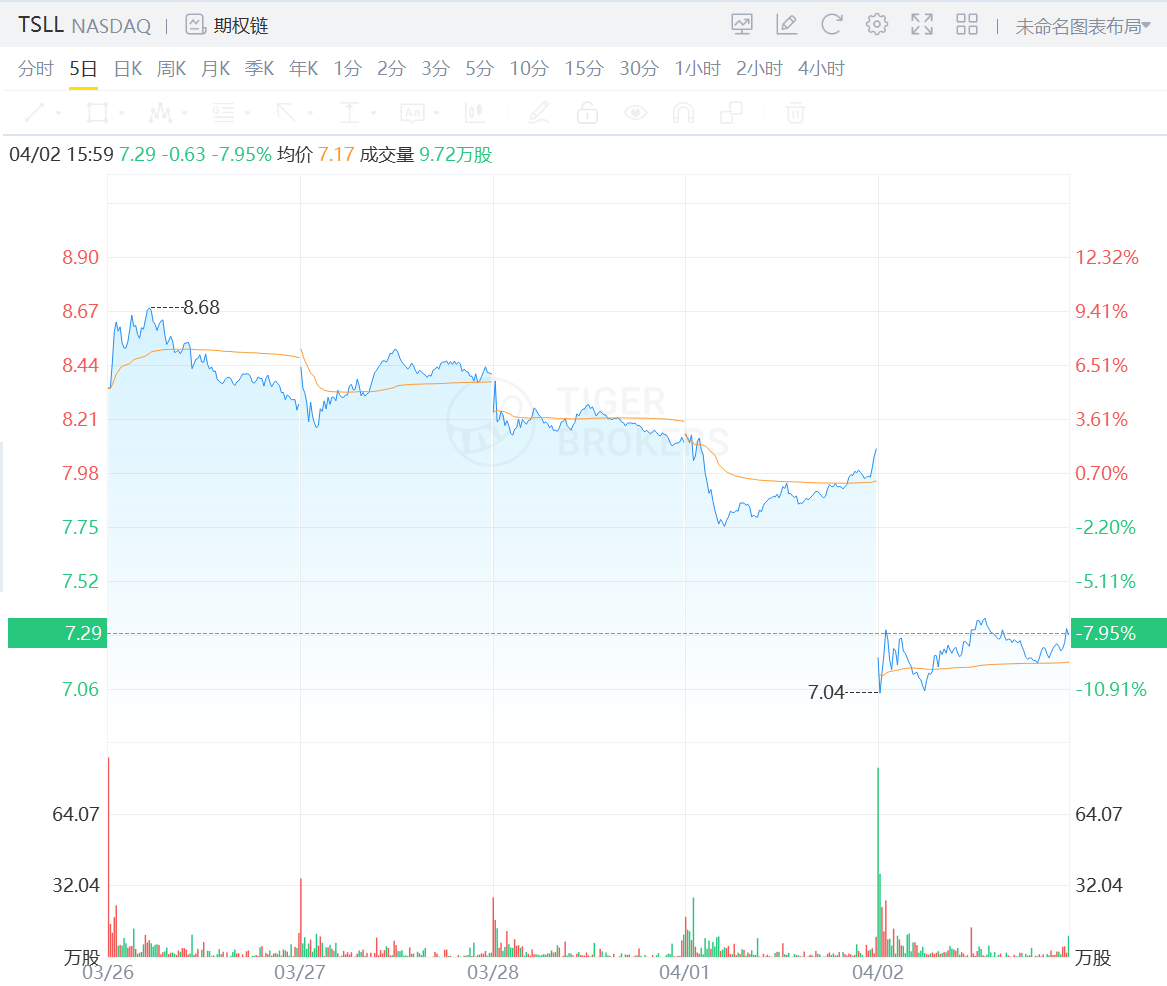The width and height of the screenshot is (1167, 986).
Task: Switch to the 1小时 timeframe tab
Action: [x=696, y=68]
